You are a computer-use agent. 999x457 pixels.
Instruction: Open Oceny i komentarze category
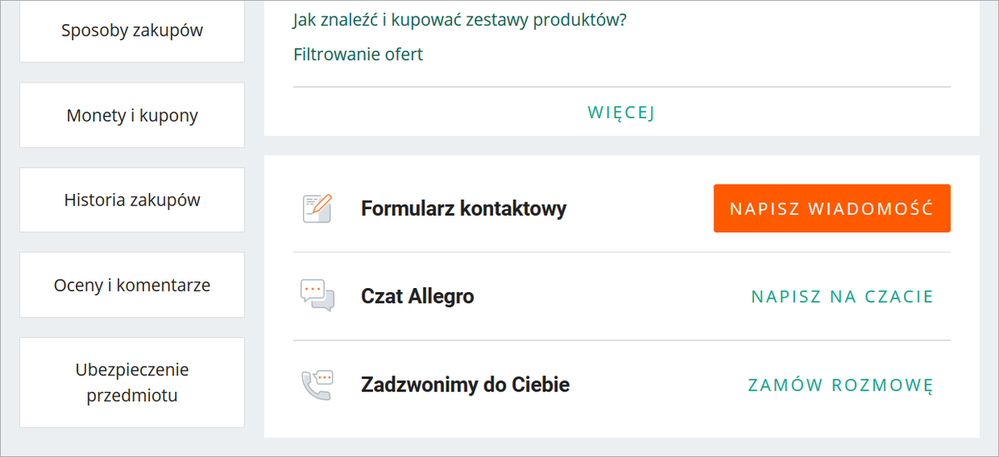coord(132,285)
